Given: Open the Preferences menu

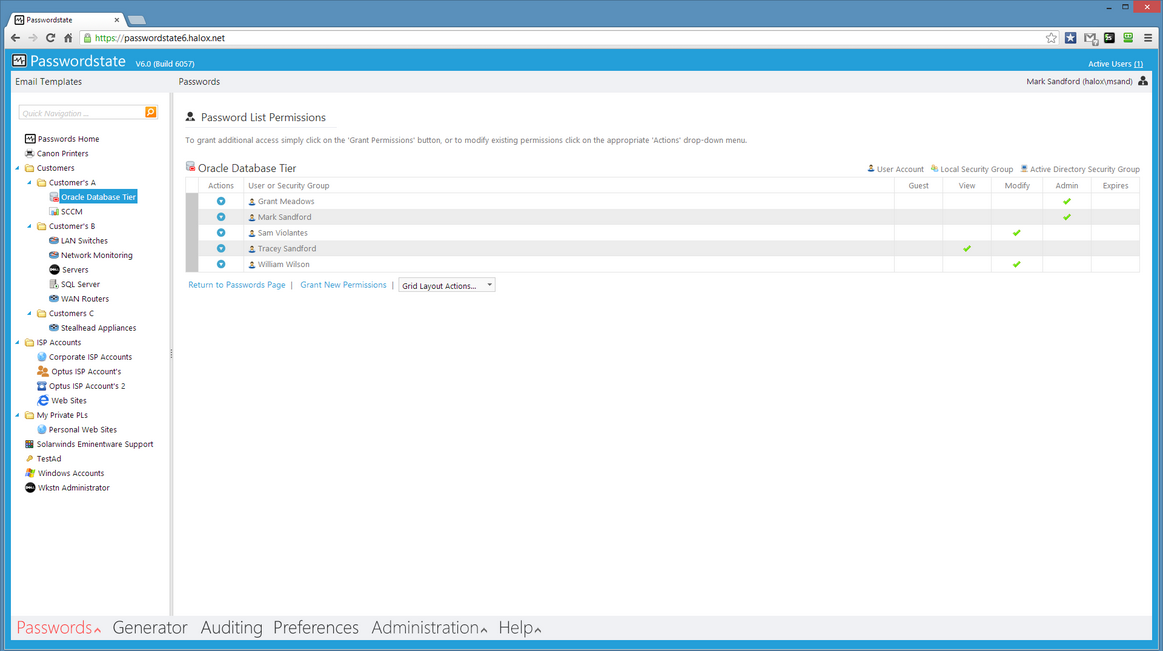Looking at the screenshot, I should 316,627.
